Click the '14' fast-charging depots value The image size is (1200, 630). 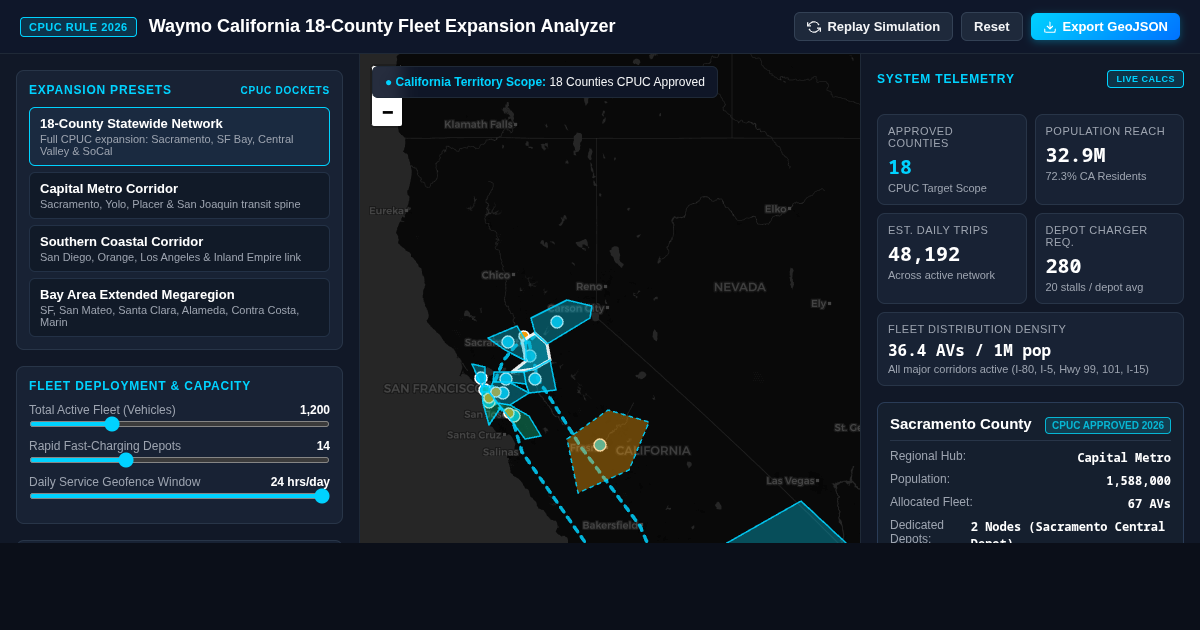(323, 446)
